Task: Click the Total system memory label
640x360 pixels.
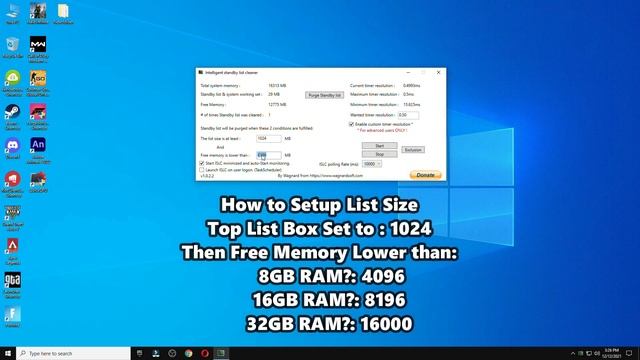Action: [220, 86]
